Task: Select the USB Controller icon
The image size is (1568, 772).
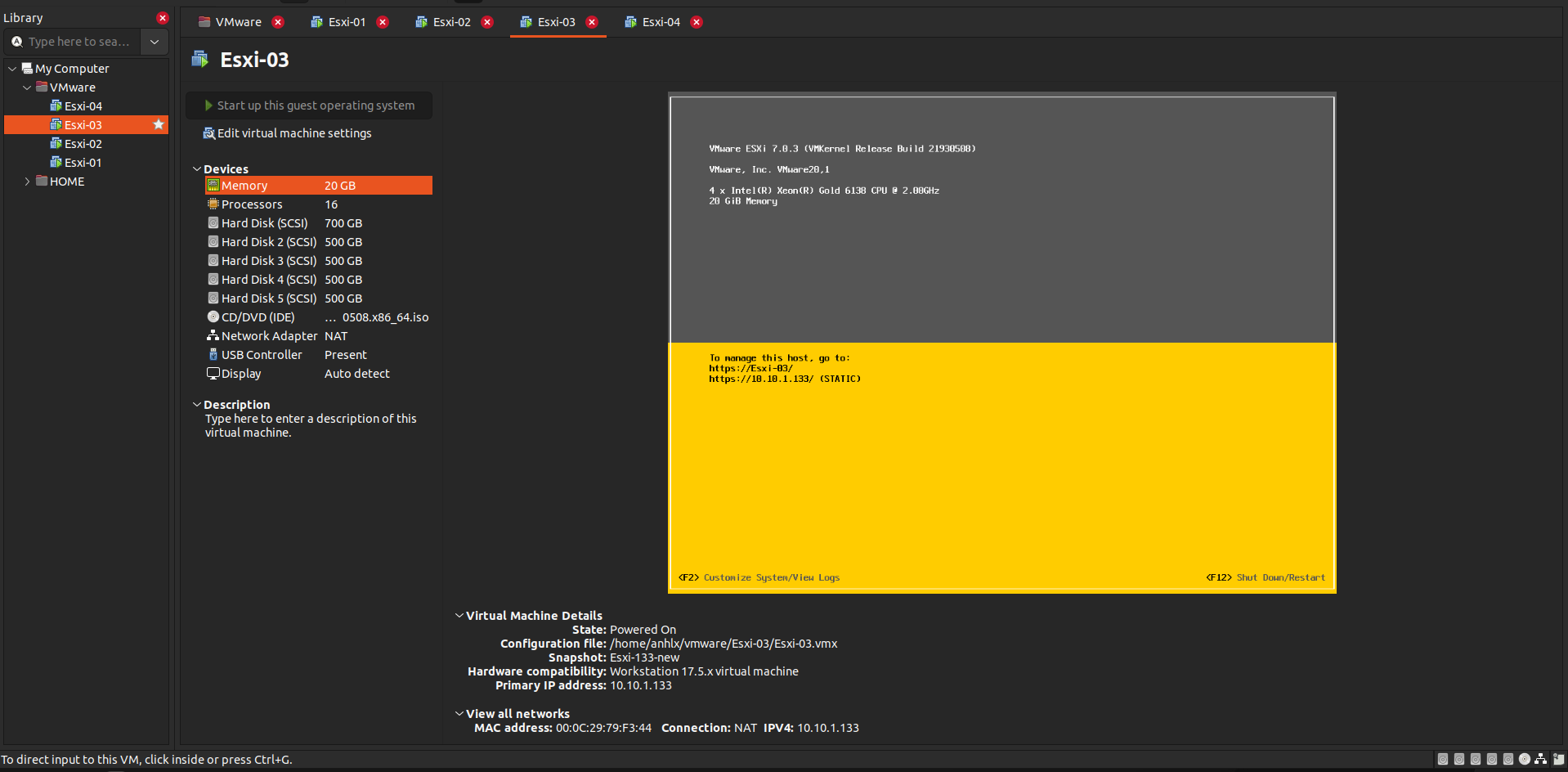Action: click(213, 355)
